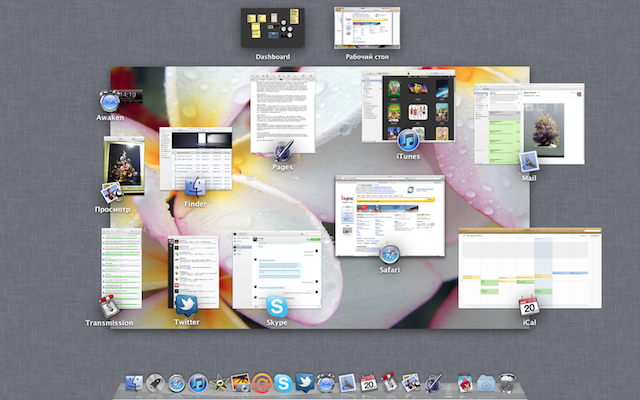
Task: Open Launchpad rocket icon in the Dock
Action: (x=155, y=382)
